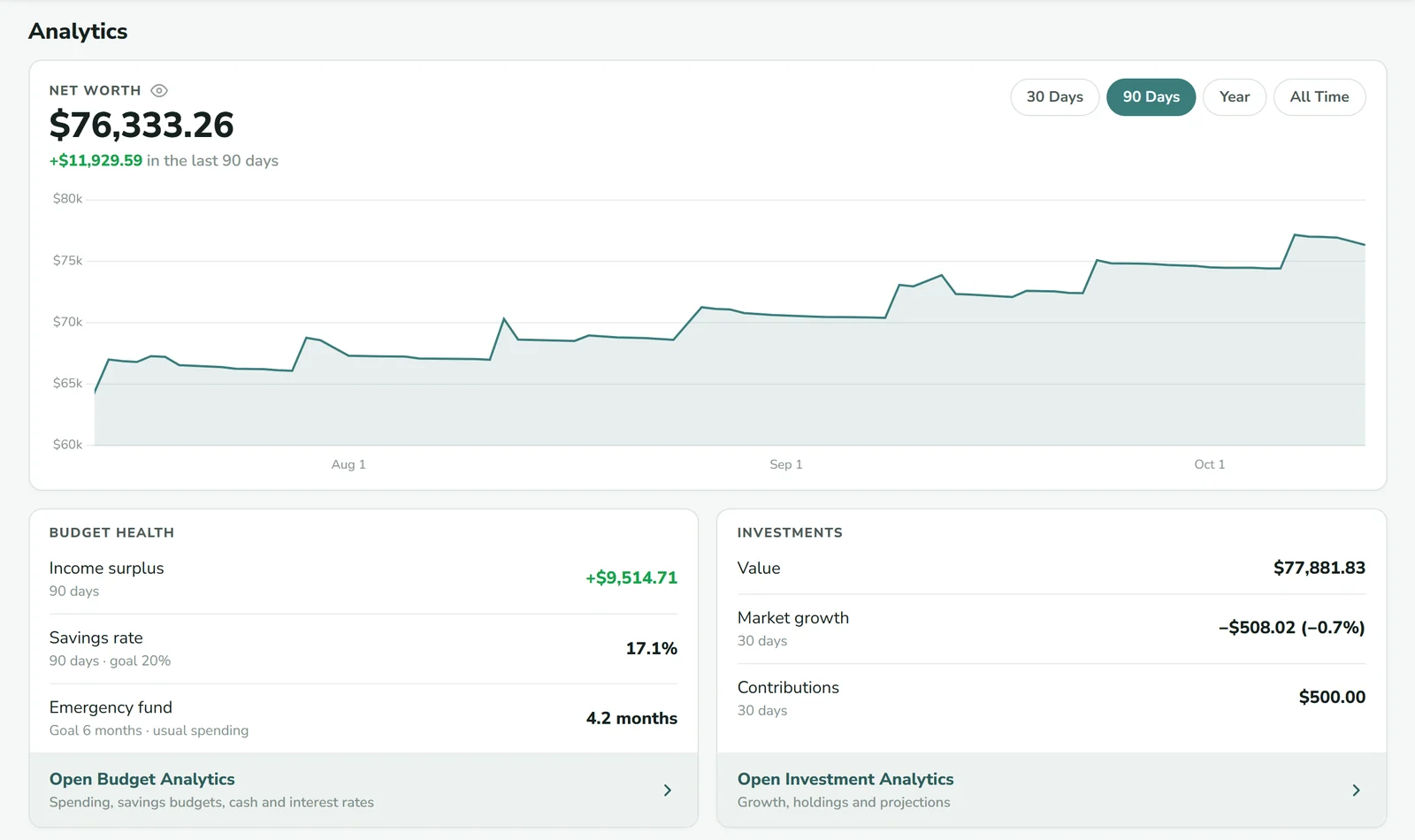Click the Oct 1 axis label

coord(1210,464)
